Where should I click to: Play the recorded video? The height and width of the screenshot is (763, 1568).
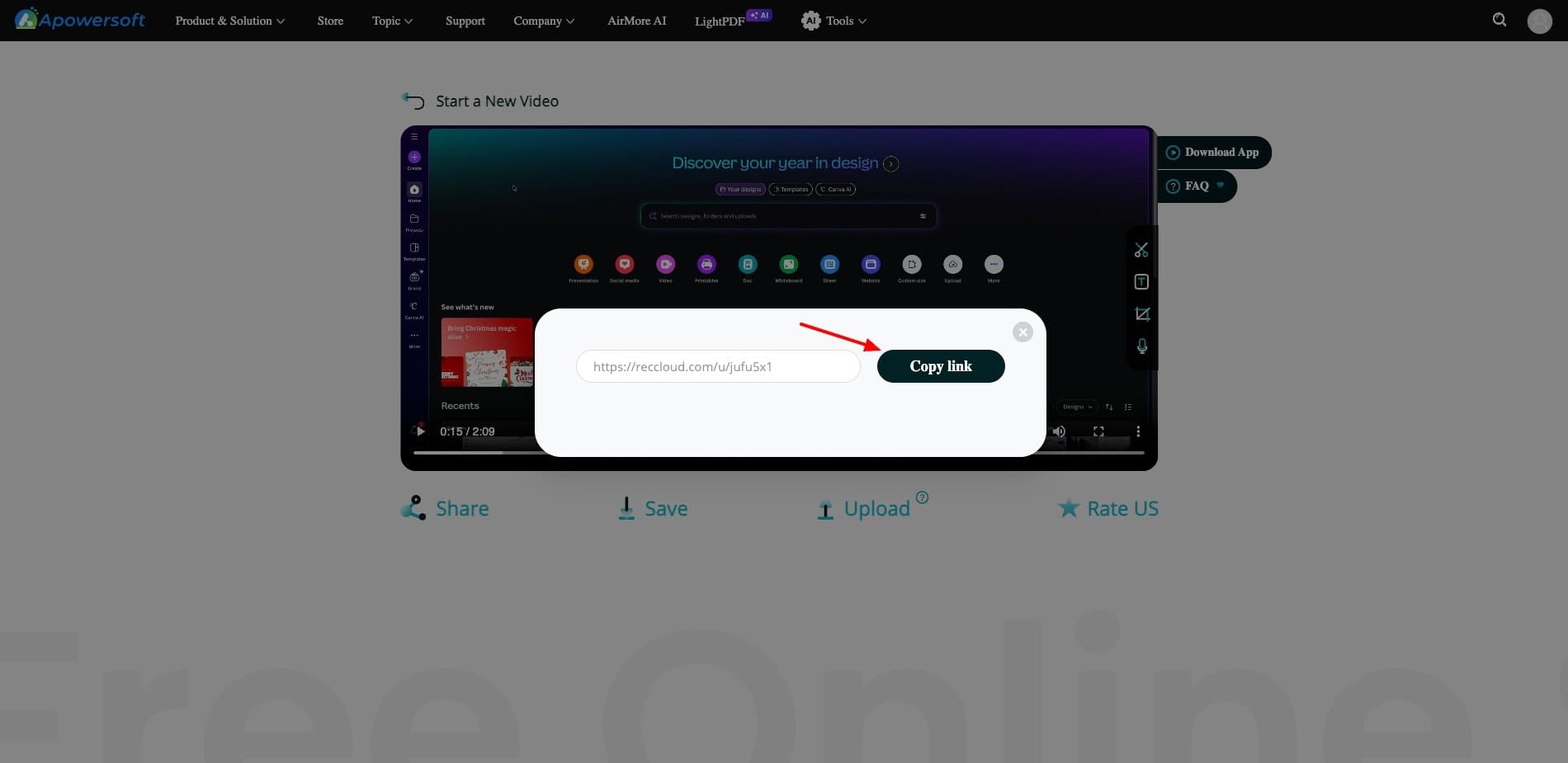click(x=421, y=431)
